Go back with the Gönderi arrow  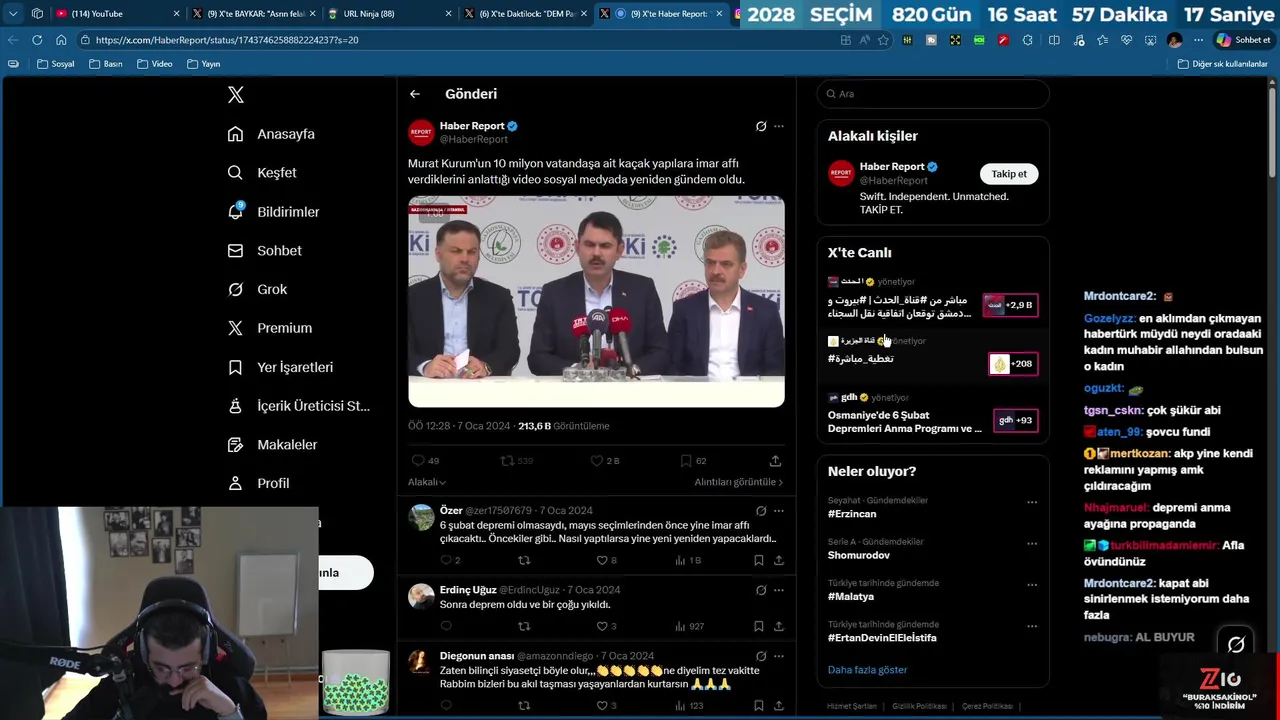(415, 94)
